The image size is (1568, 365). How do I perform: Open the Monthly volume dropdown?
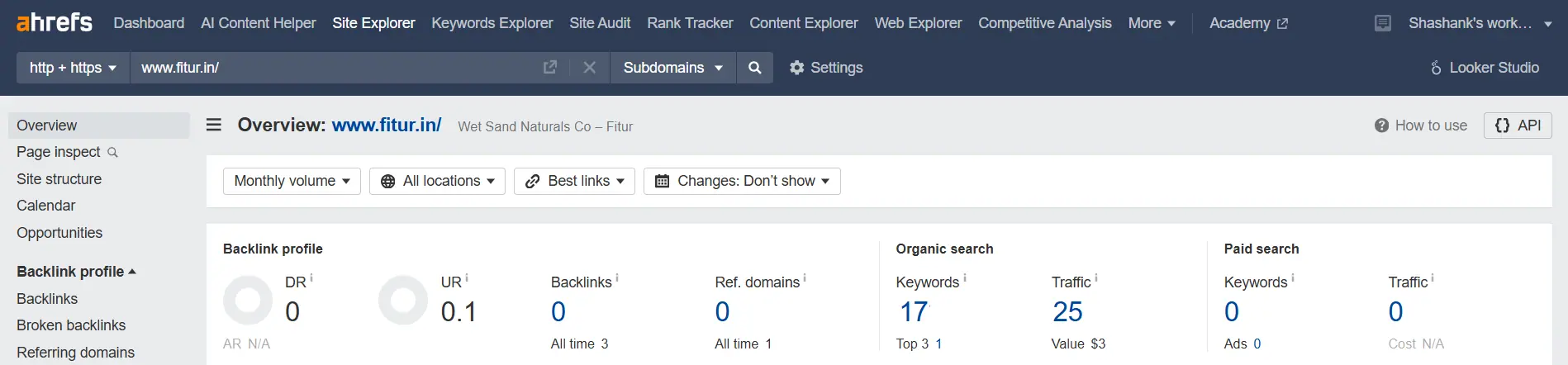(292, 181)
